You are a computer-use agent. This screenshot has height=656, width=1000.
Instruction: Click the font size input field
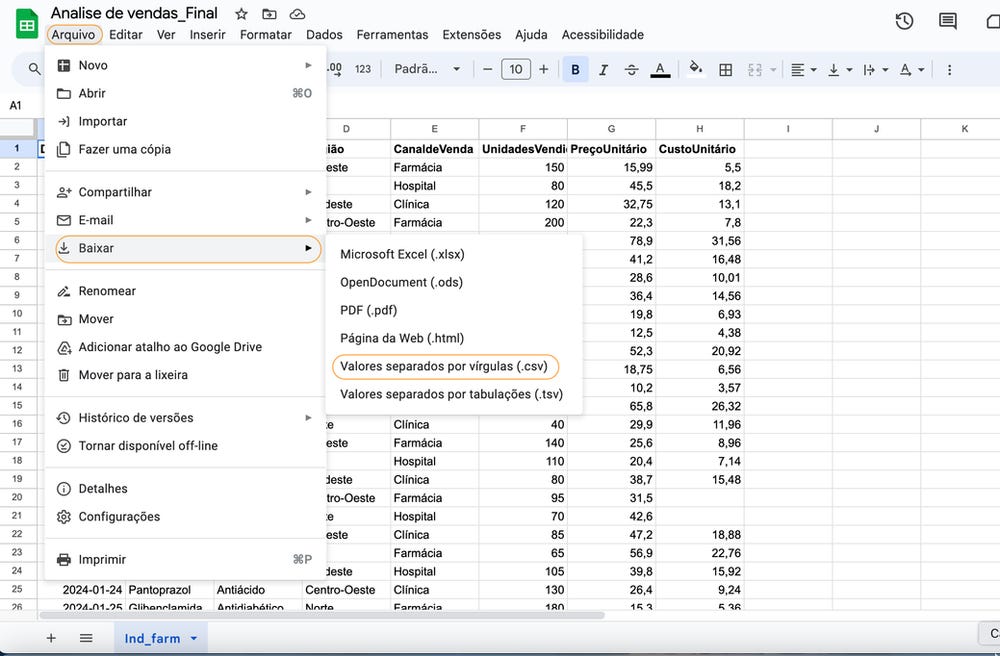515,69
